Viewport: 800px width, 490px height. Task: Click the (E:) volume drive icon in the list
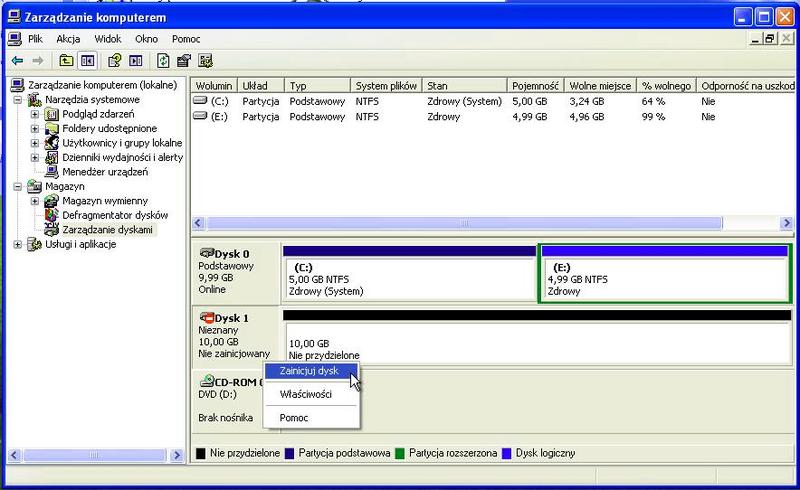click(201, 116)
